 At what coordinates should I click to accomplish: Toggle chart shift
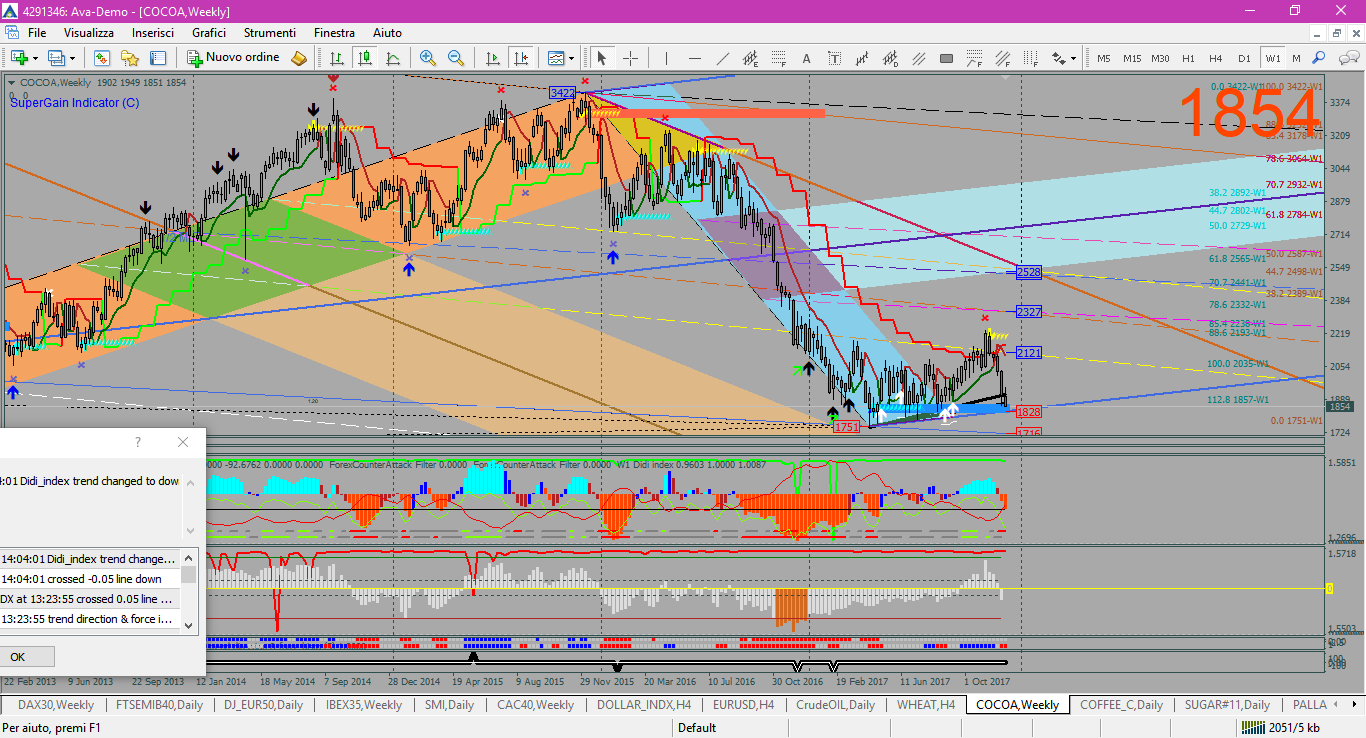[521, 58]
